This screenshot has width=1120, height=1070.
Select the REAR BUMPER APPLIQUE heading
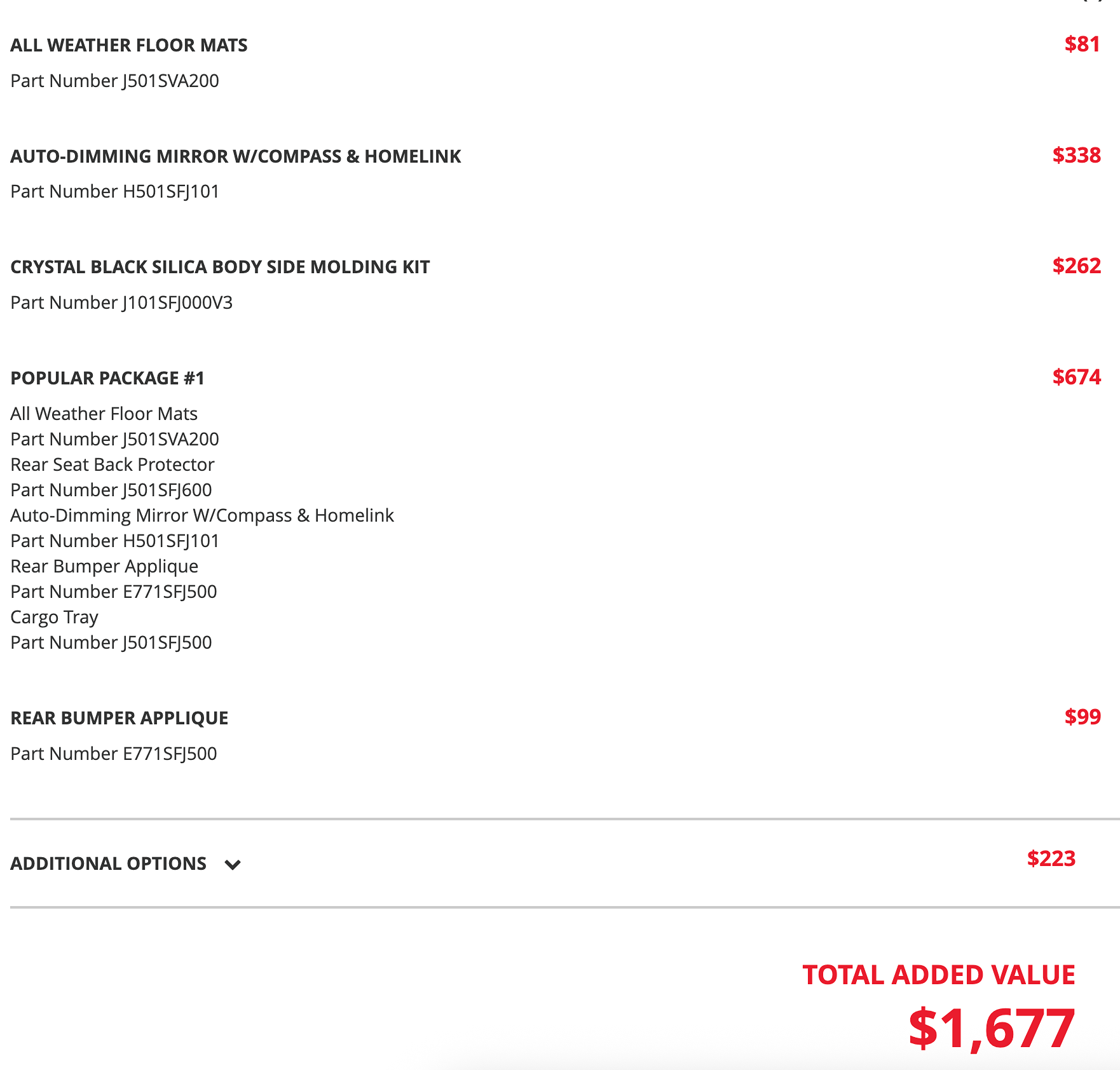(x=120, y=718)
